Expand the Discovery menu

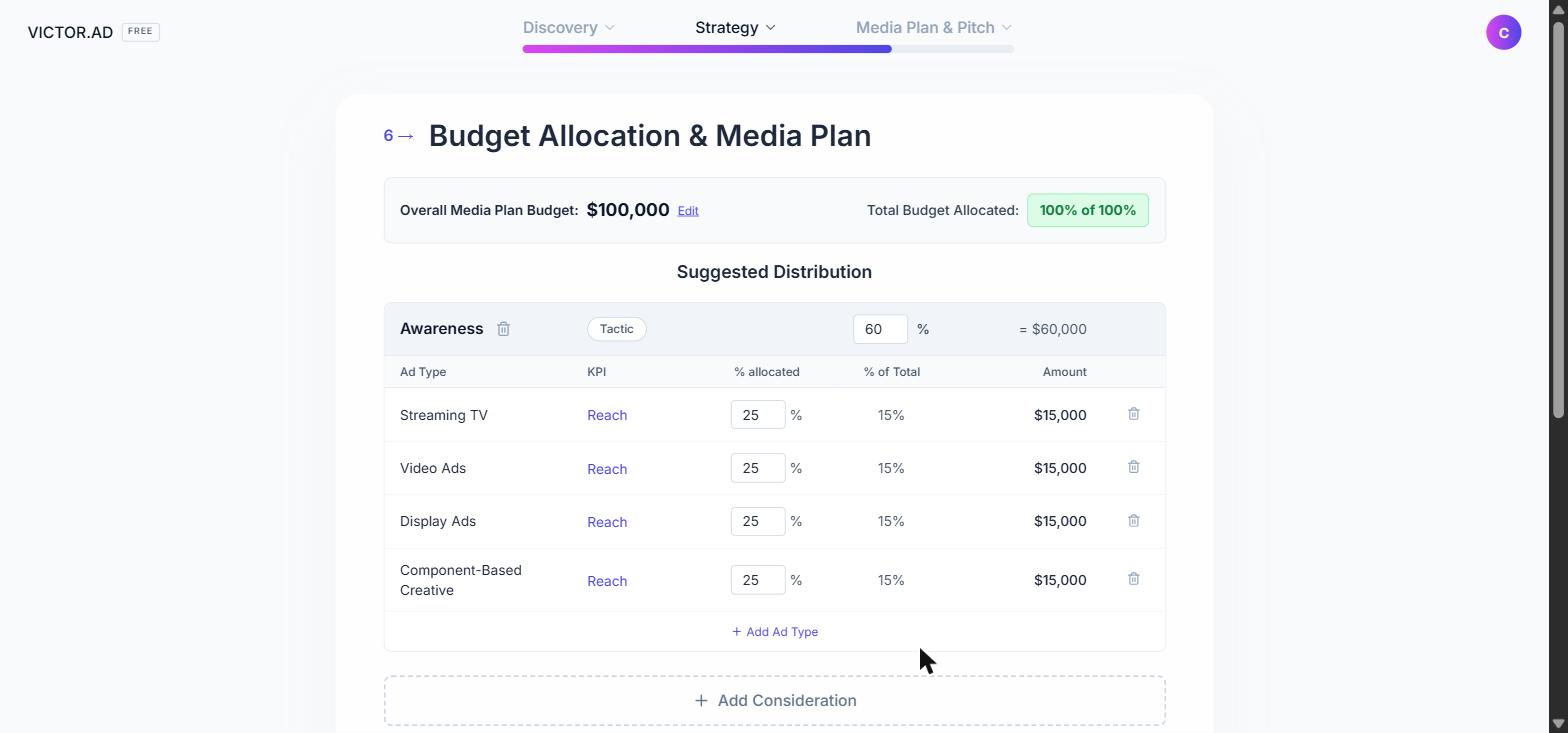click(x=568, y=27)
